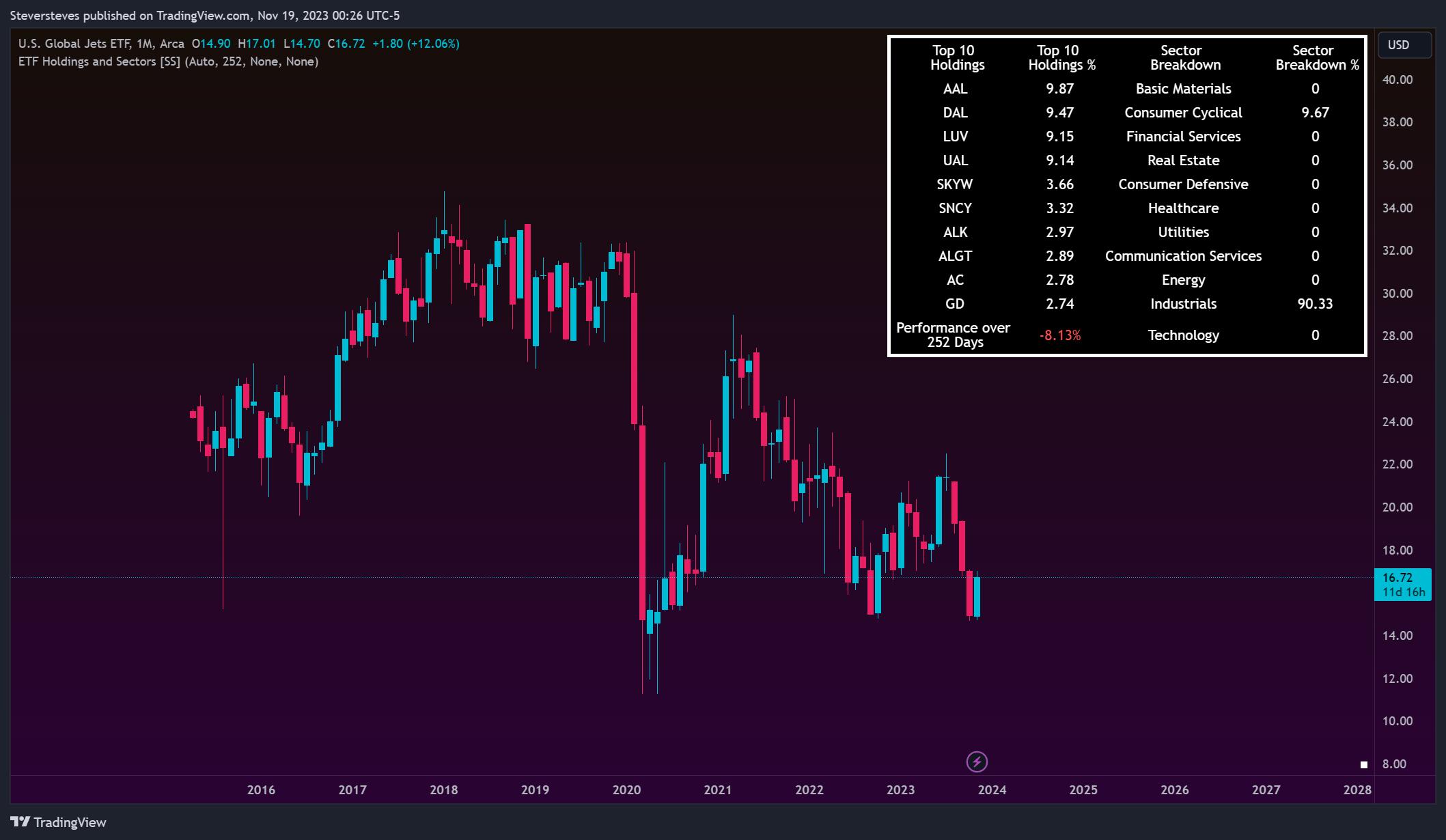Open the USD currency selector
The width and height of the screenshot is (1446, 840).
(1404, 45)
